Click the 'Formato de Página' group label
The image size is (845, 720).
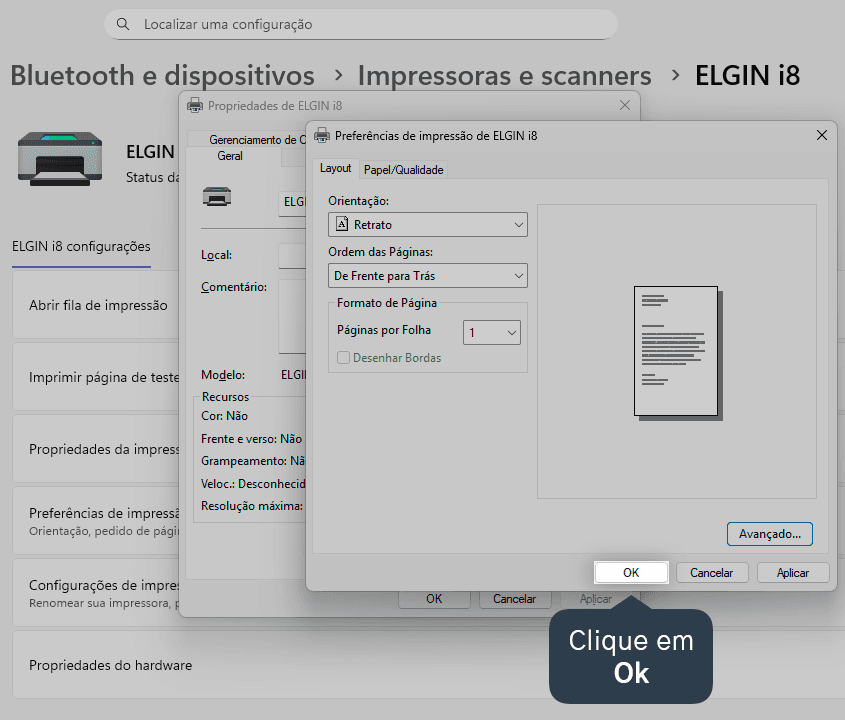[387, 303]
